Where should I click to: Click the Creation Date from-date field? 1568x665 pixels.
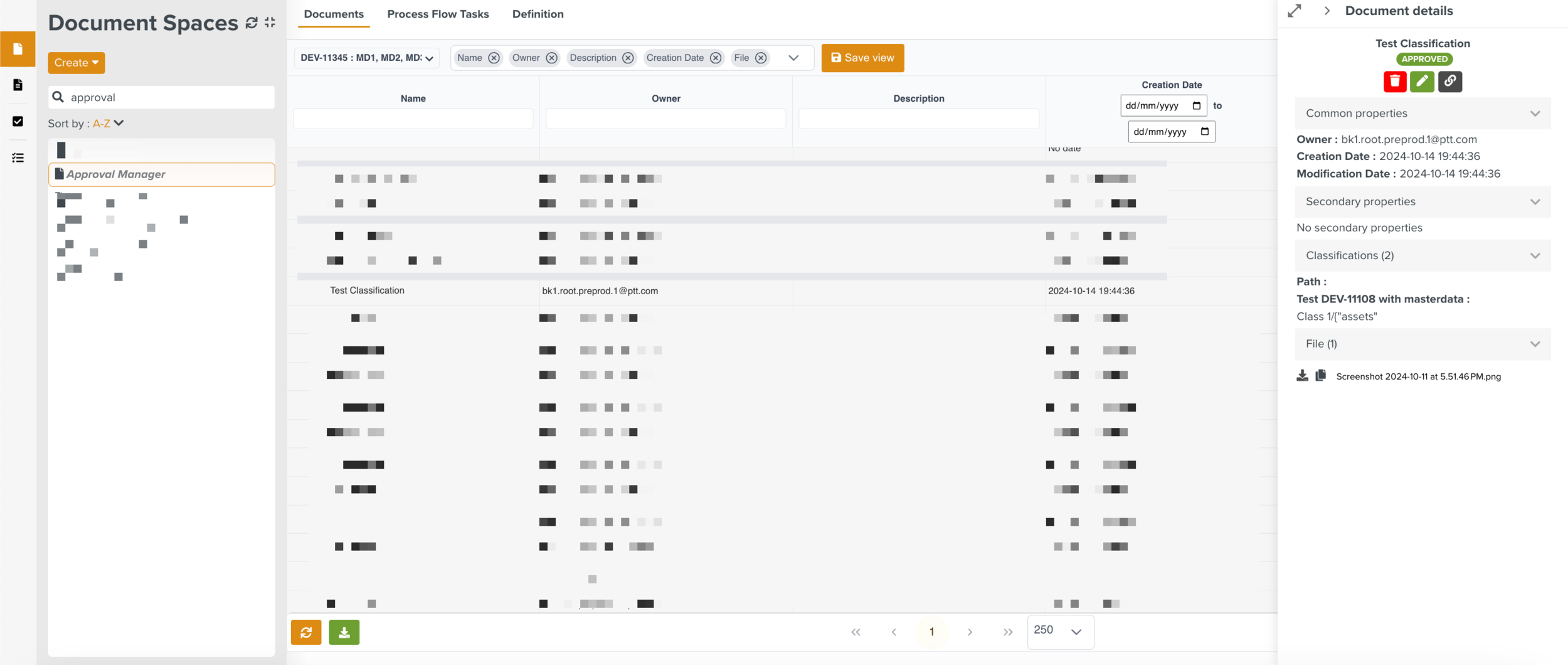(x=1163, y=105)
